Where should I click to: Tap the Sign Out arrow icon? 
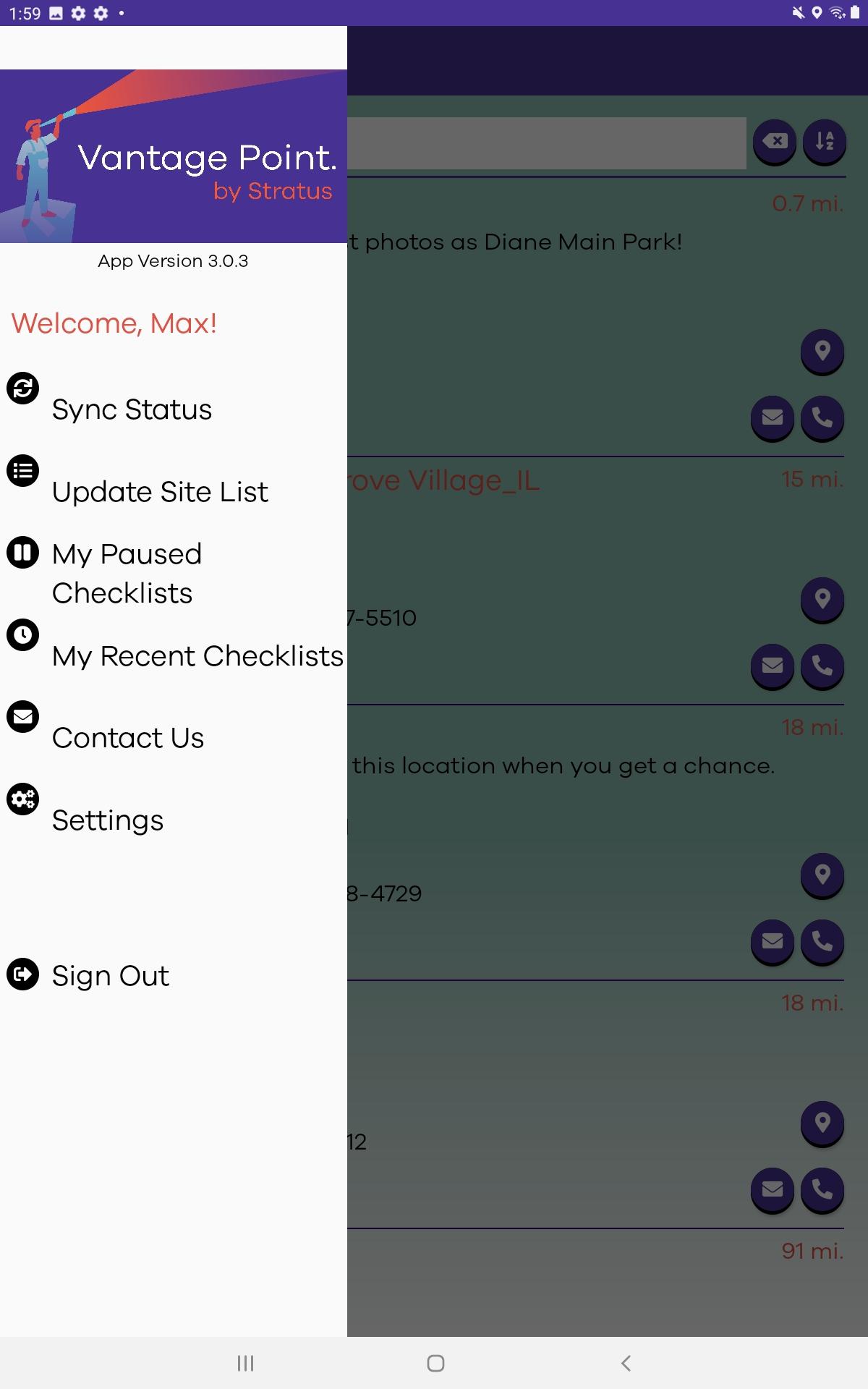click(x=22, y=974)
